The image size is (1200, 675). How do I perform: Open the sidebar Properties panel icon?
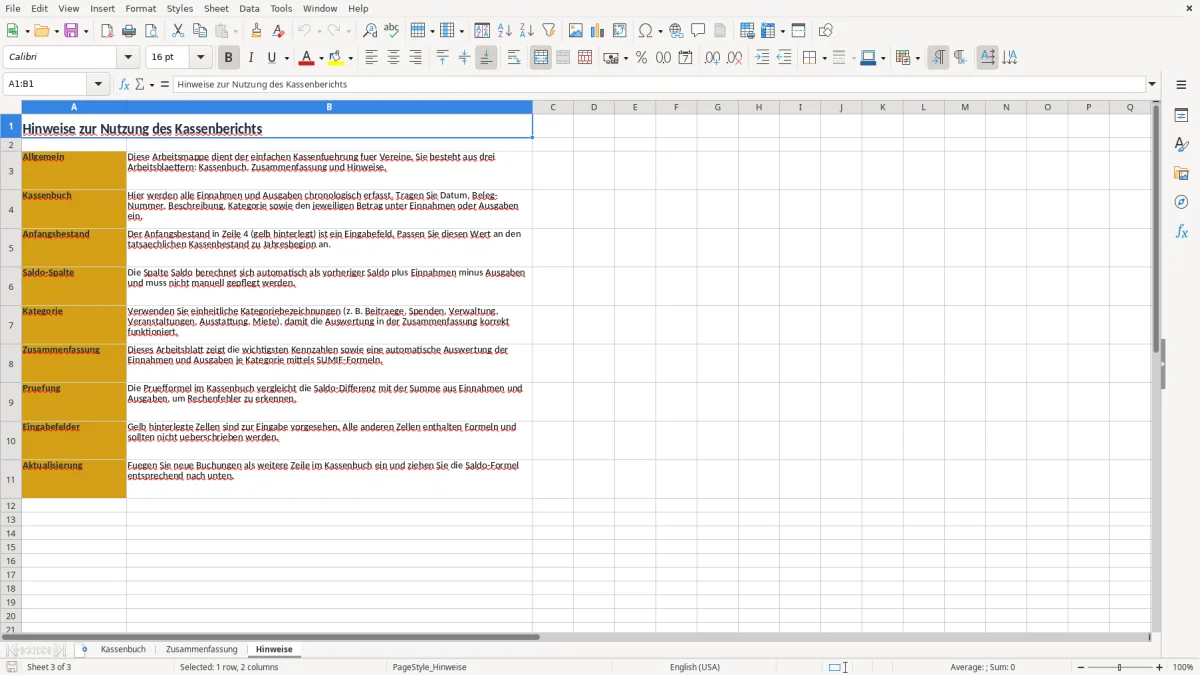pyautogui.click(x=1181, y=116)
